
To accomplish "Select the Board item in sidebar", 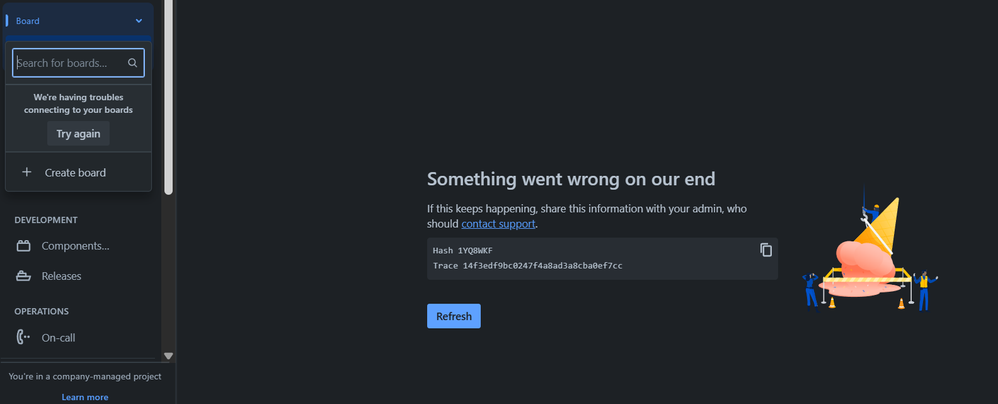I will pyautogui.click(x=78, y=21).
